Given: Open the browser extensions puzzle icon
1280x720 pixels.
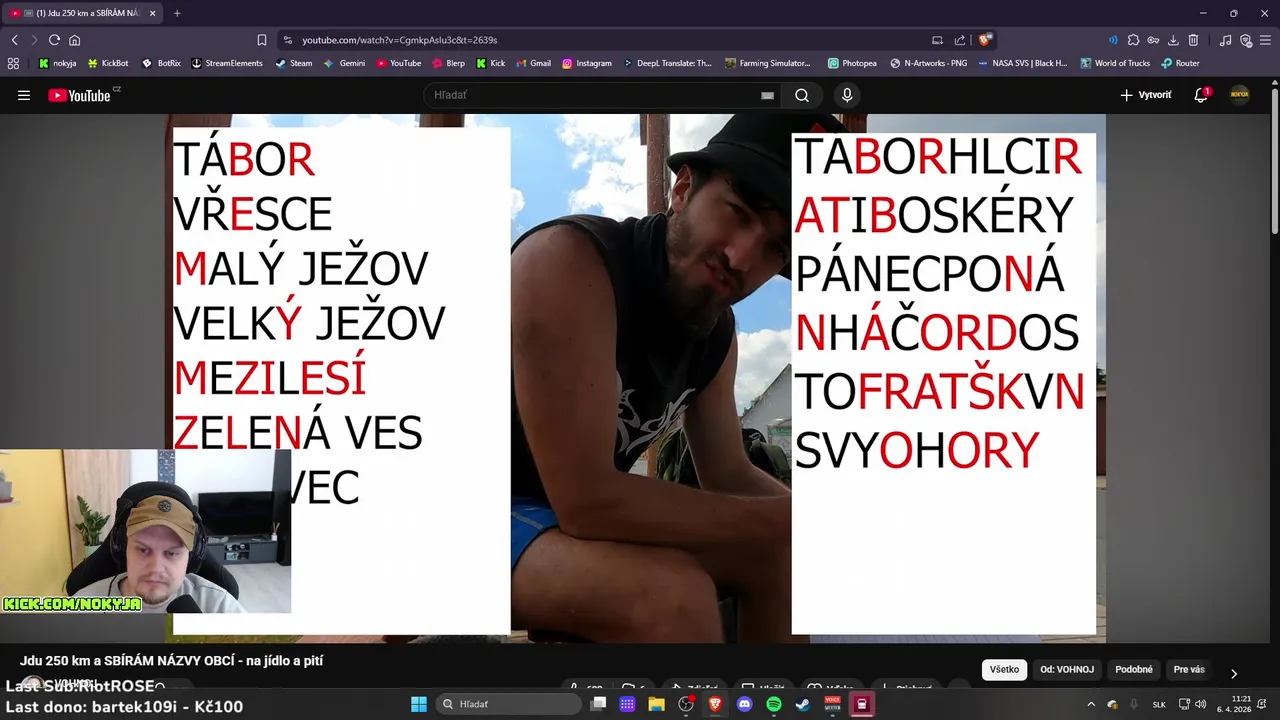Looking at the screenshot, I should (x=1133, y=40).
